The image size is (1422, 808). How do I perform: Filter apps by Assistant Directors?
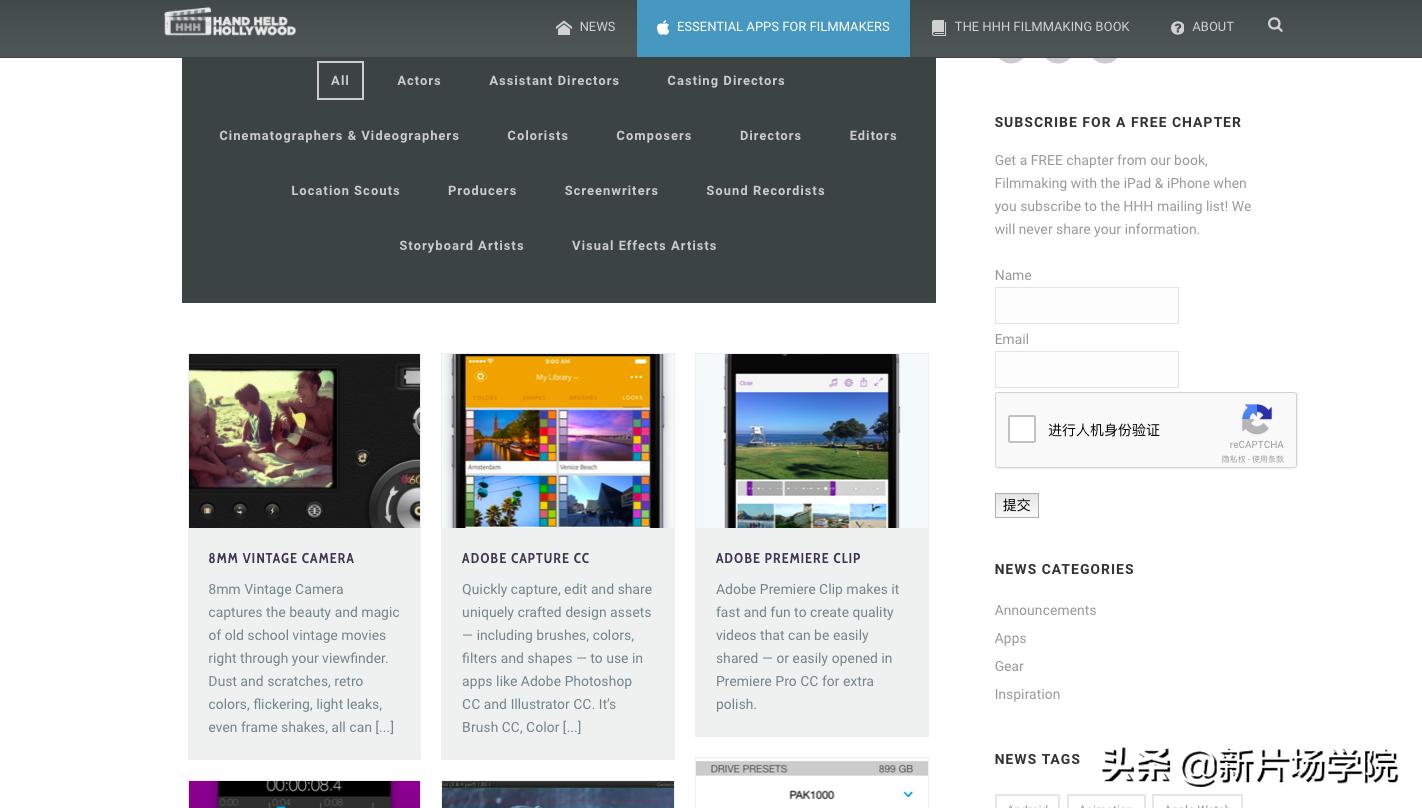(554, 81)
